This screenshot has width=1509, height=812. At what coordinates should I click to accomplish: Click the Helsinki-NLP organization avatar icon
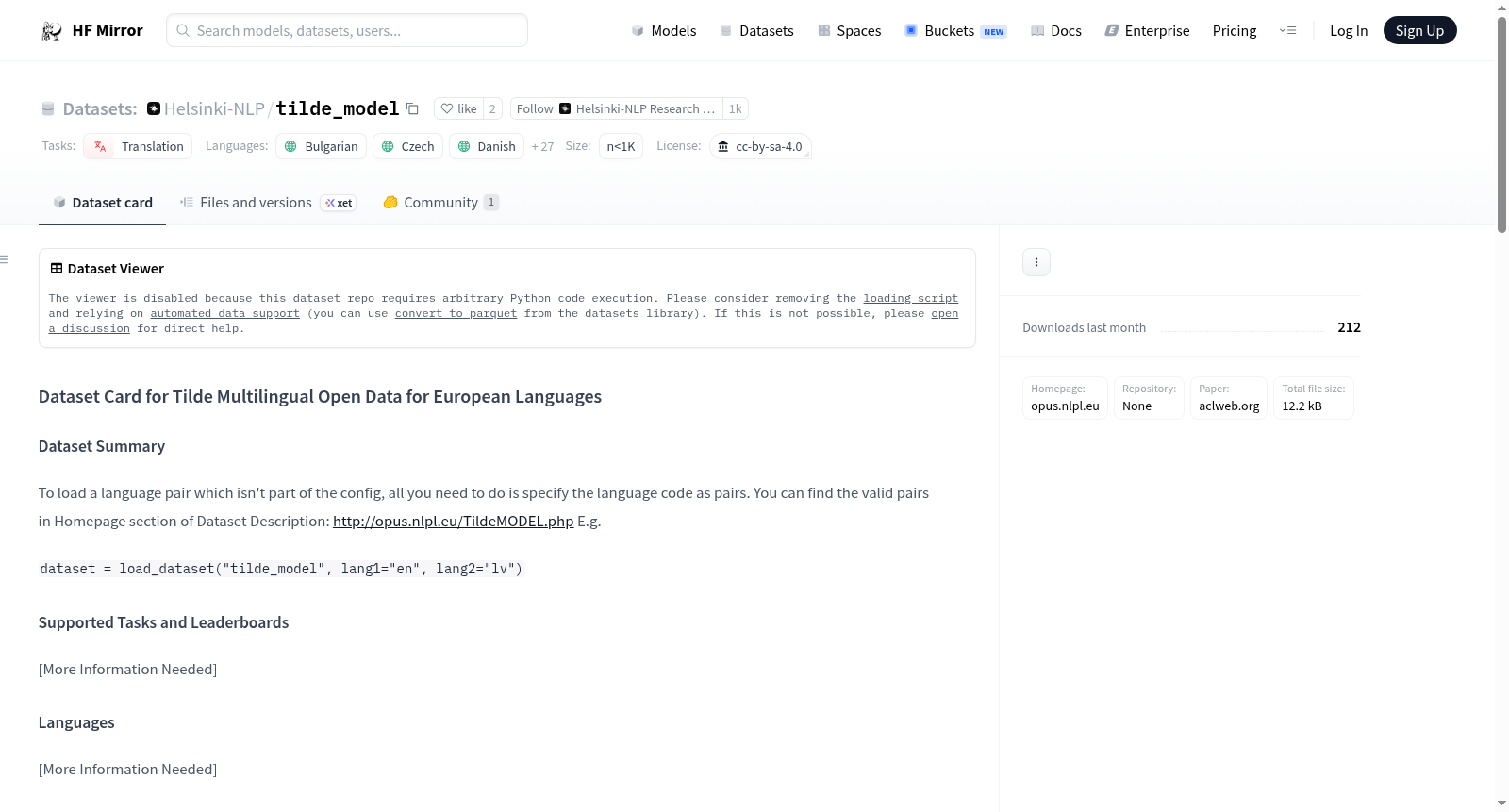point(154,108)
